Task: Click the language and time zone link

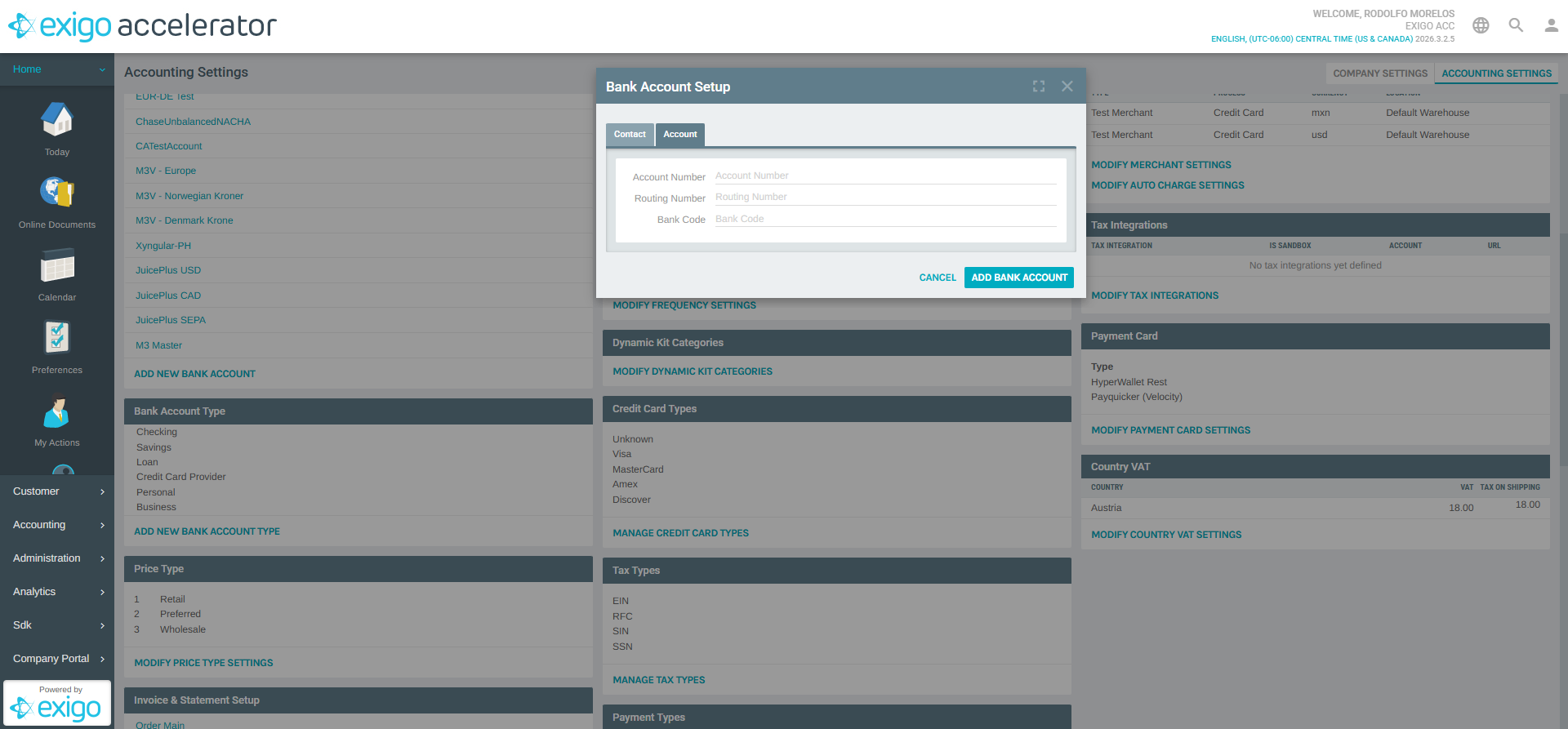Action: click(x=1312, y=39)
